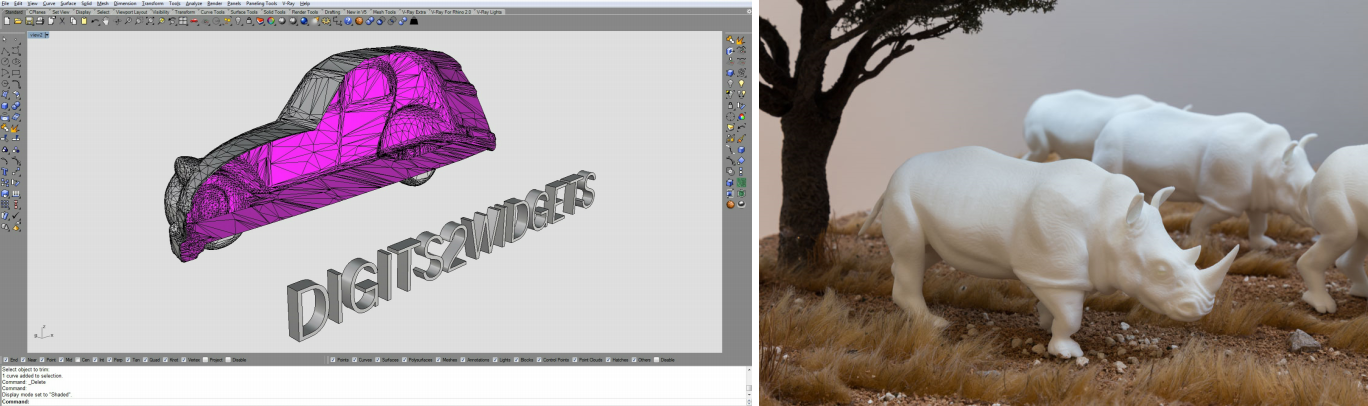This screenshot has width=1368, height=406.
Task: Open the Curve menu
Action: pyautogui.click(x=49, y=4)
